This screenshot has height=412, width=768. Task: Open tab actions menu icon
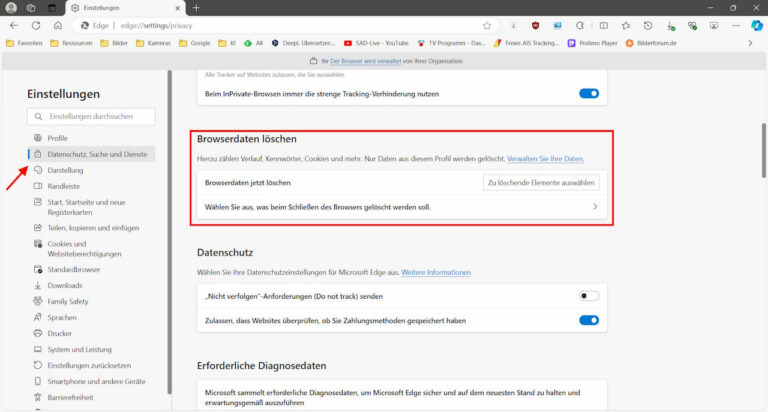pos(52,8)
